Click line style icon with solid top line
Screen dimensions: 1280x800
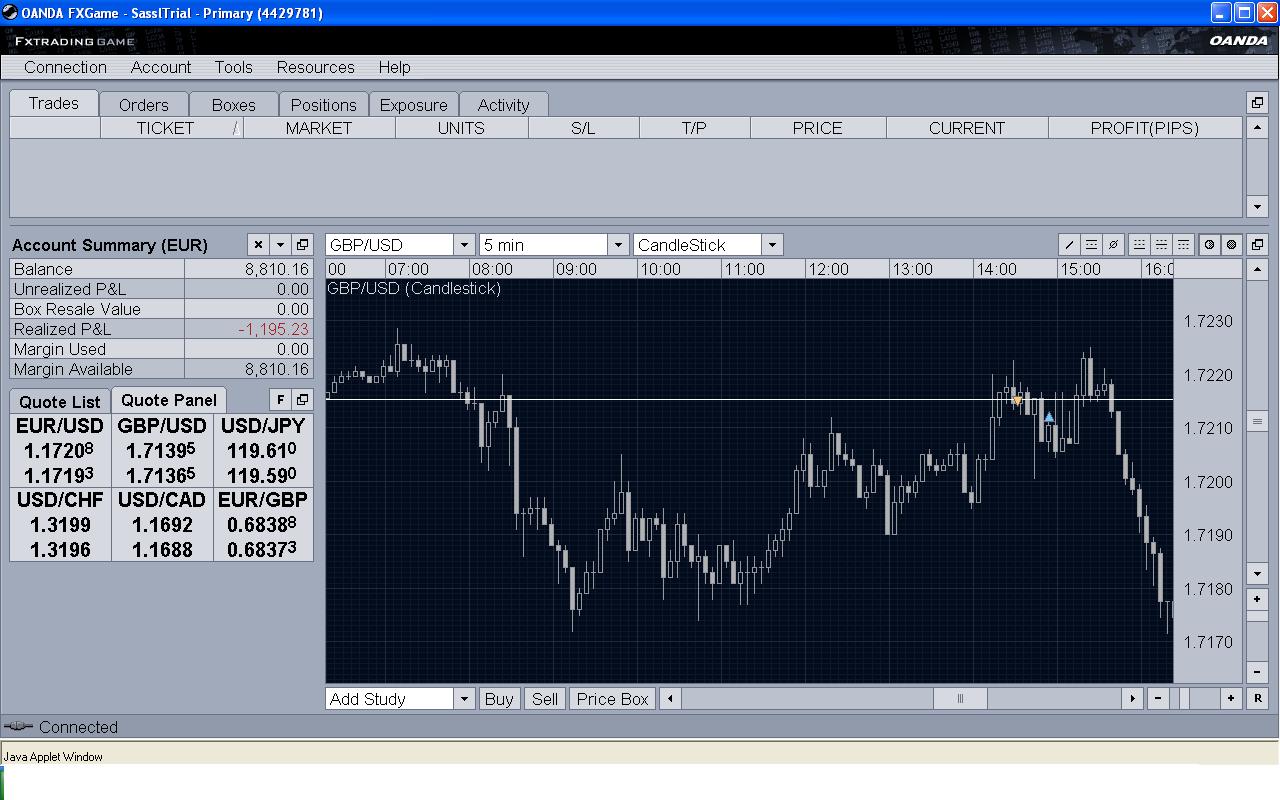pos(1183,245)
